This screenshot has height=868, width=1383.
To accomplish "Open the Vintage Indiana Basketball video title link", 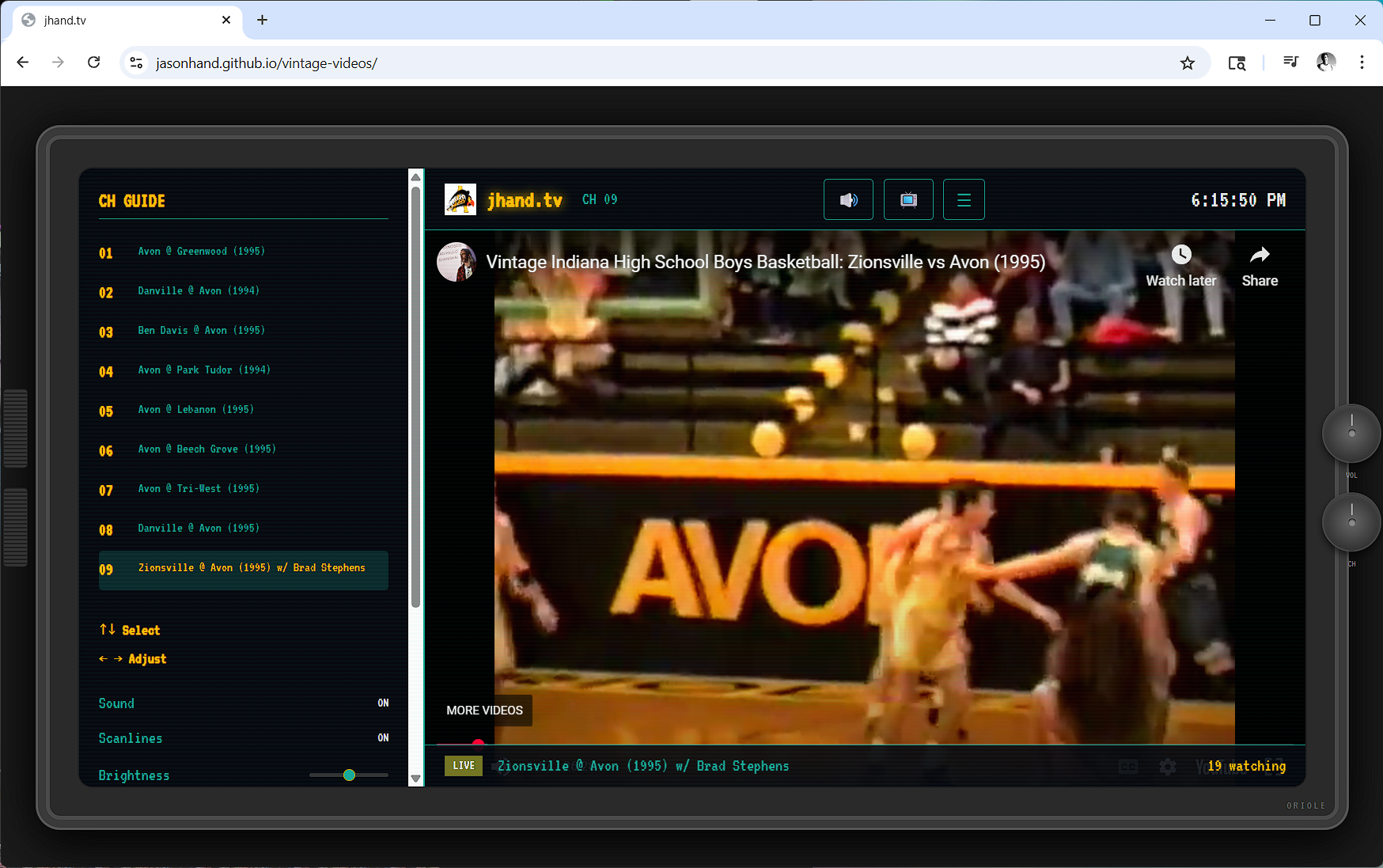I will tap(765, 262).
